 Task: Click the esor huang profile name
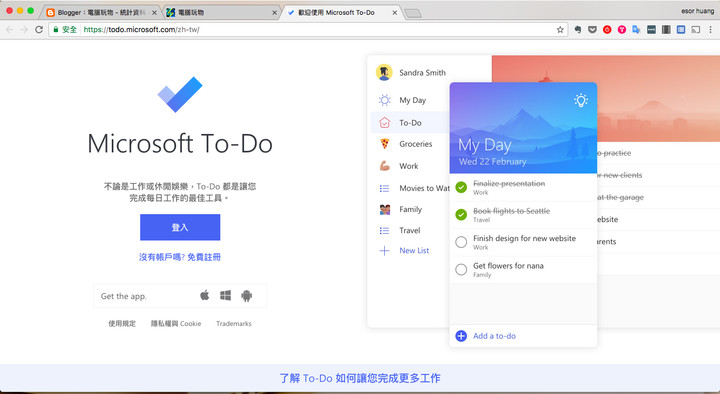pos(698,11)
